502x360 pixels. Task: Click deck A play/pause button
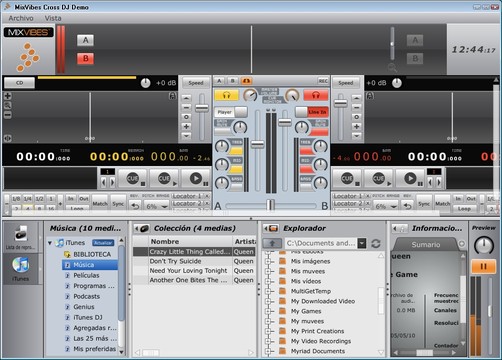point(197,179)
